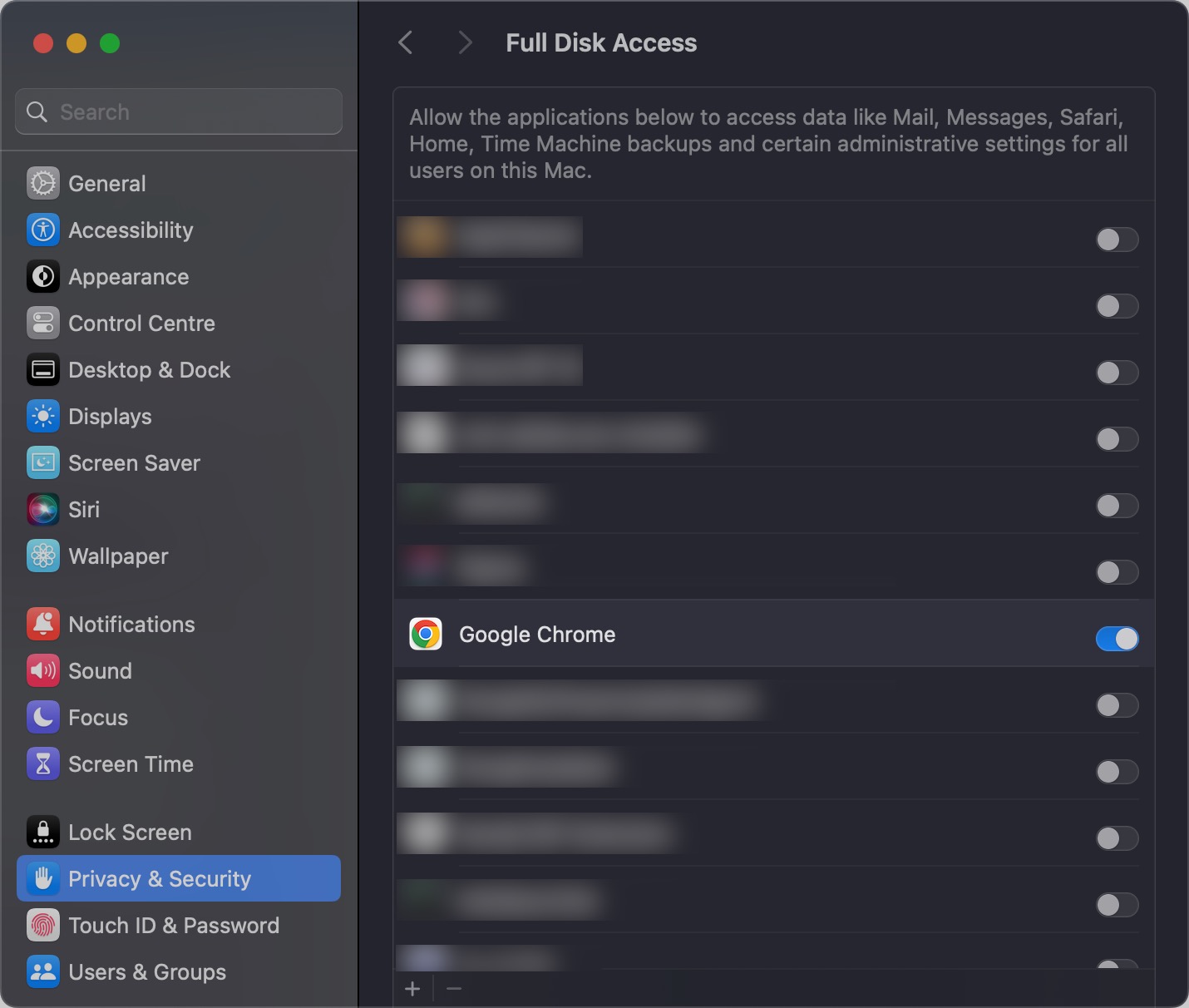Click the Screen Saver icon
Viewport: 1189px width, 1008px height.
[42, 463]
